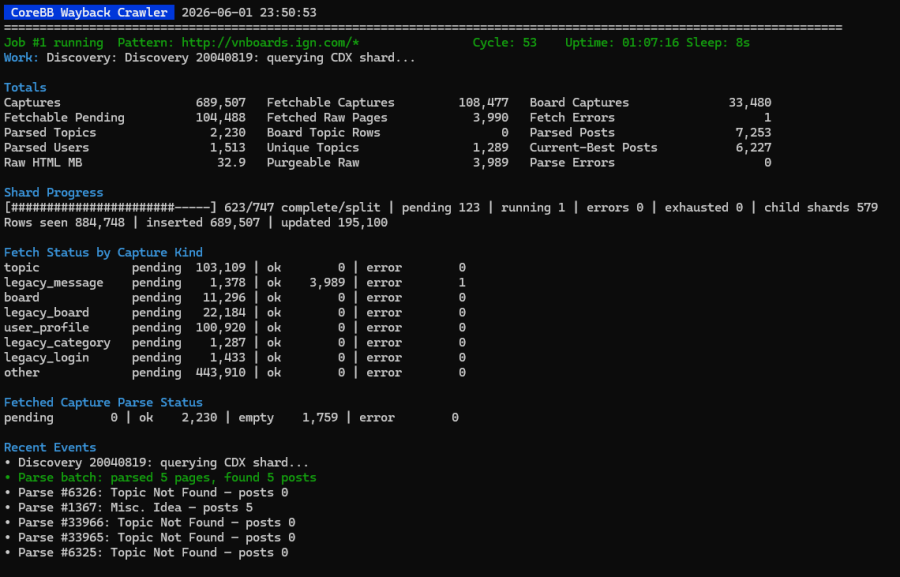
Task: Click the Cycle: 53 indicator
Action: pyautogui.click(x=505, y=42)
